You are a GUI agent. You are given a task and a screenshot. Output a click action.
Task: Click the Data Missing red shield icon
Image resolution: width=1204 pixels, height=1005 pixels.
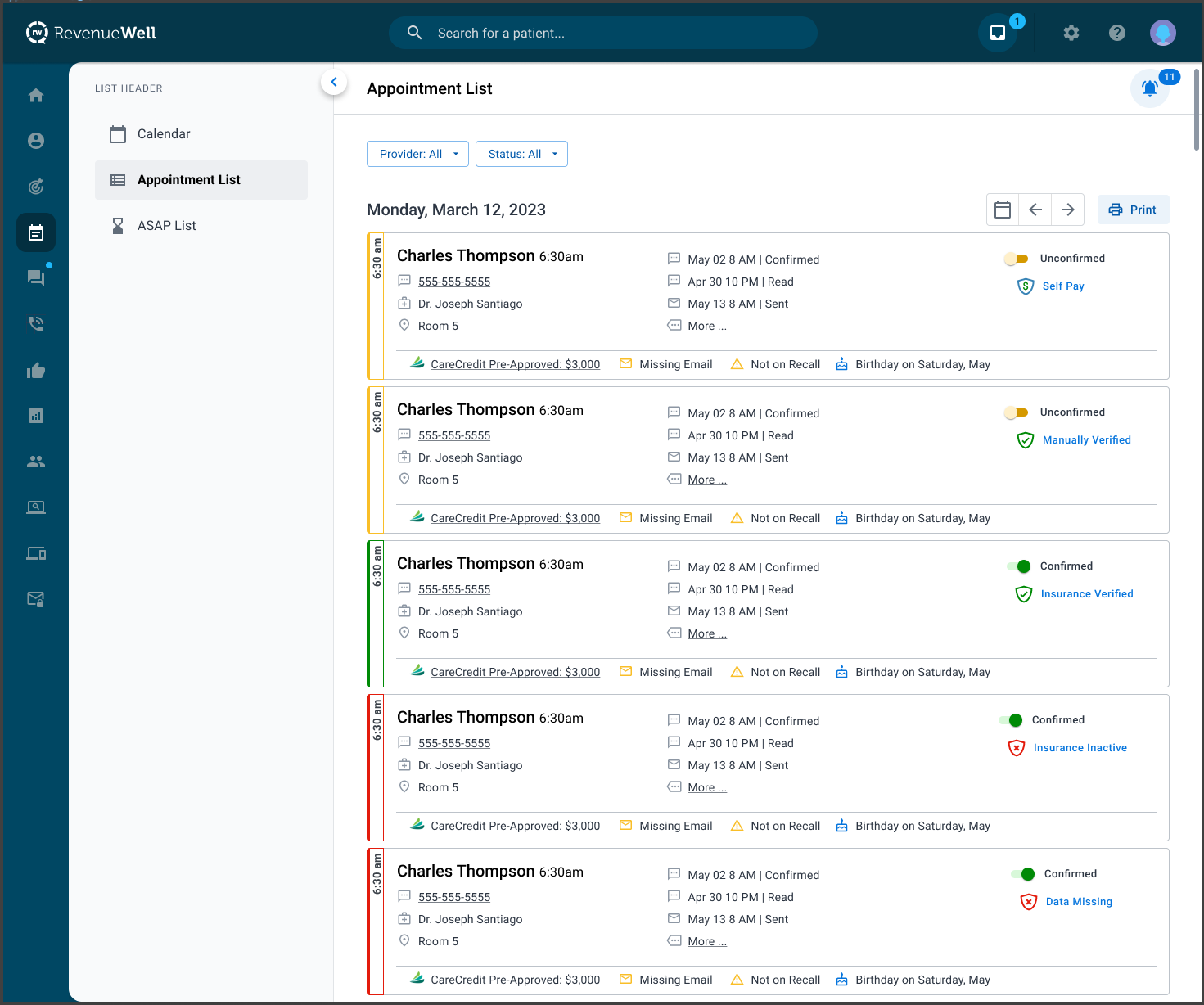(x=1029, y=902)
